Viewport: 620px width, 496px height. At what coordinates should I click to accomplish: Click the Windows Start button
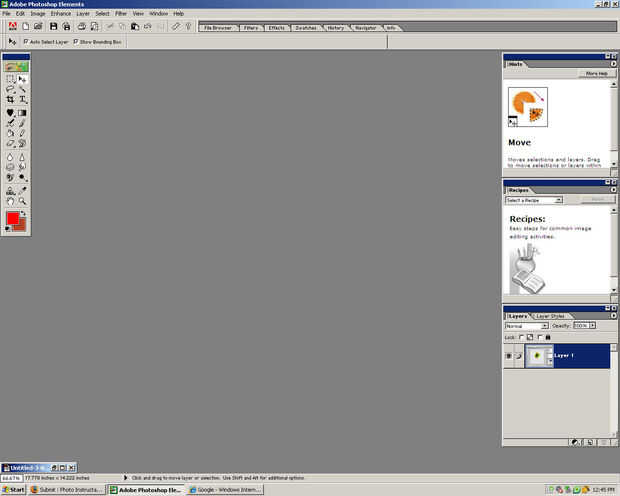(x=13, y=490)
